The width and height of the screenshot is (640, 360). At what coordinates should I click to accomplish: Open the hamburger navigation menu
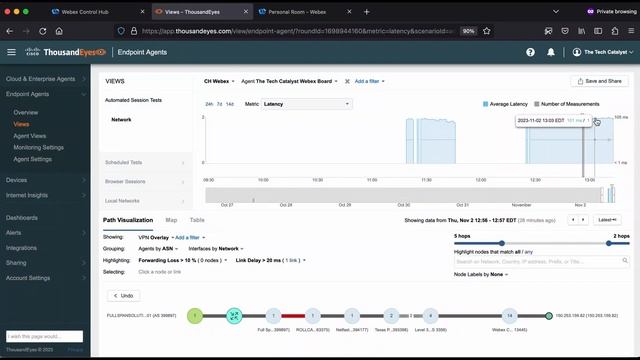11,52
